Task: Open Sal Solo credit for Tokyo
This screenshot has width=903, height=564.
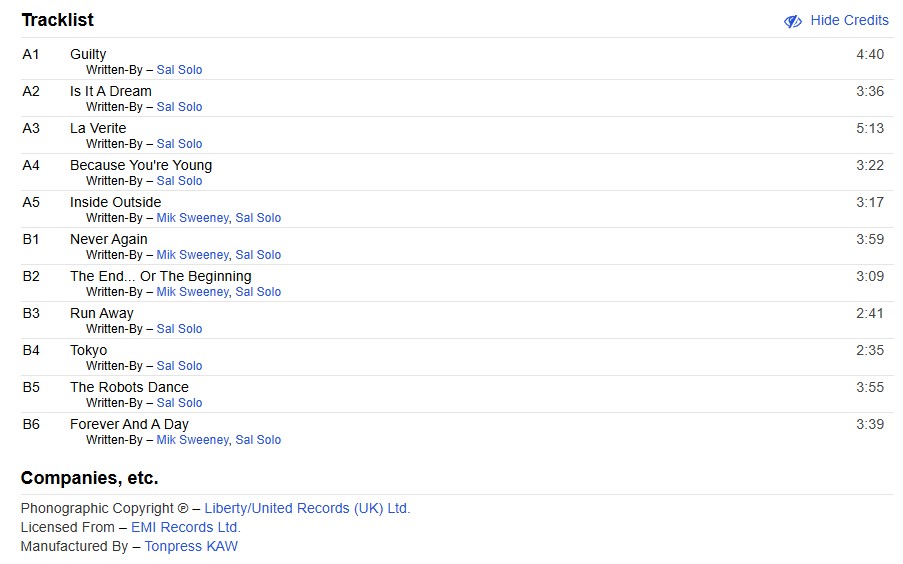Action: pos(179,366)
